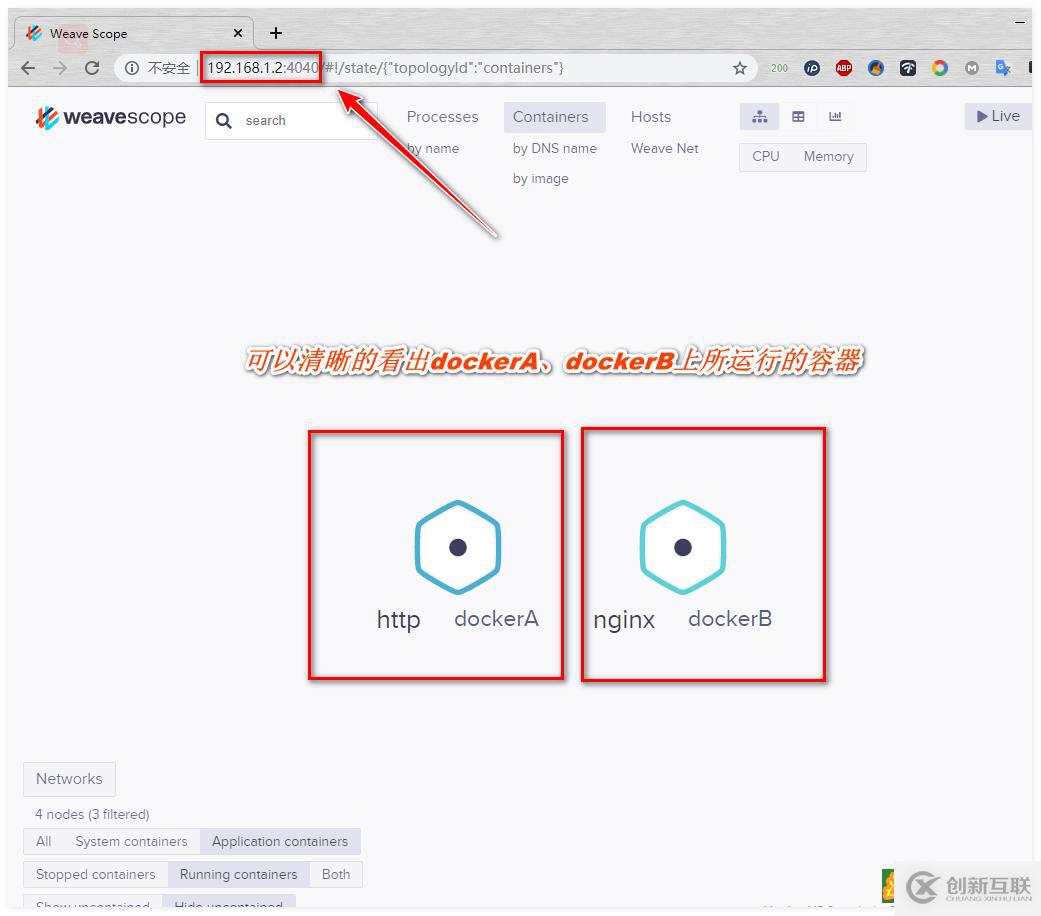Close the Weave Scope tab
Screen dimensions: 1041x916
(238, 33)
